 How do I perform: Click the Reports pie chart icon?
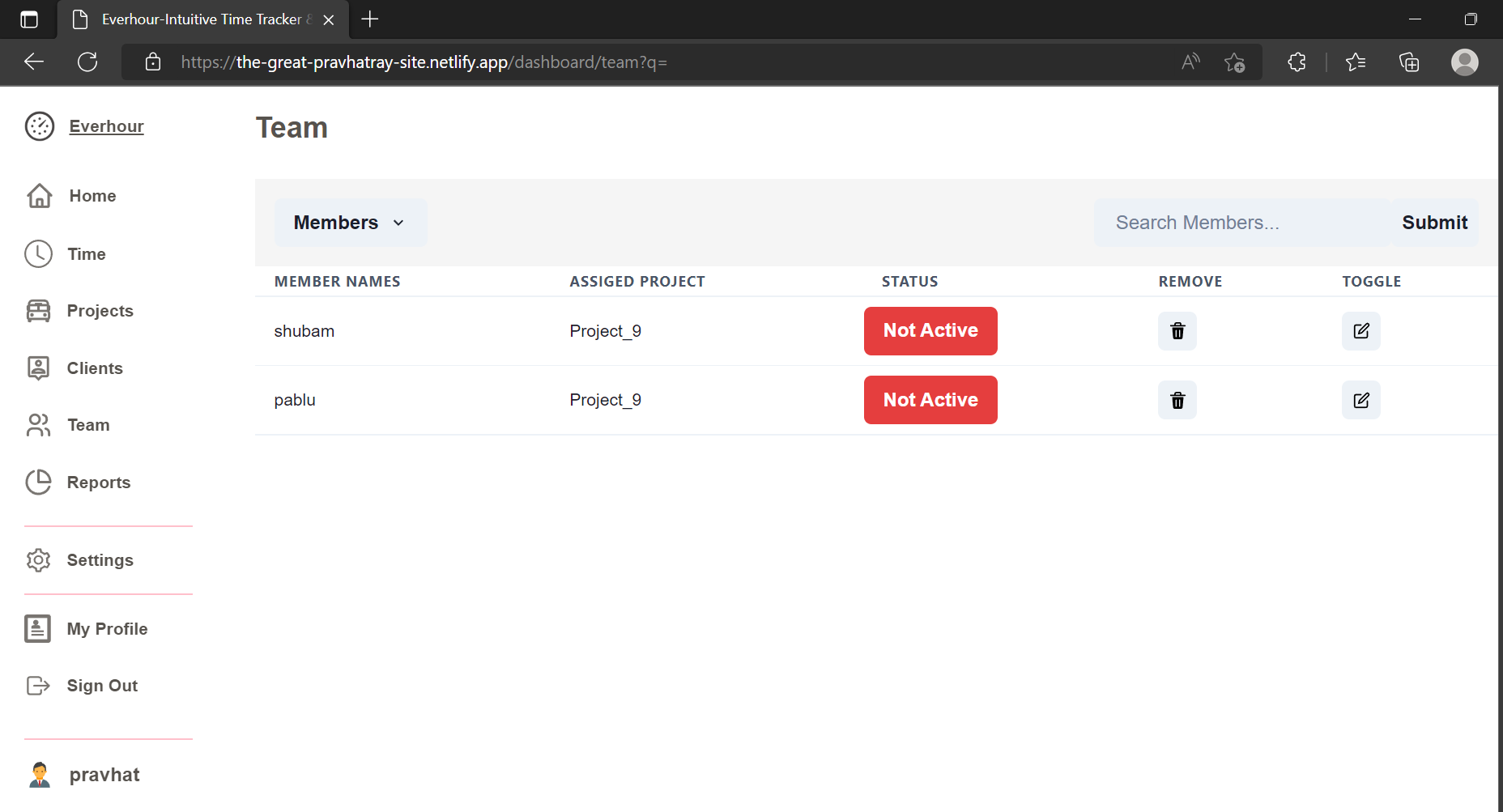(x=39, y=483)
